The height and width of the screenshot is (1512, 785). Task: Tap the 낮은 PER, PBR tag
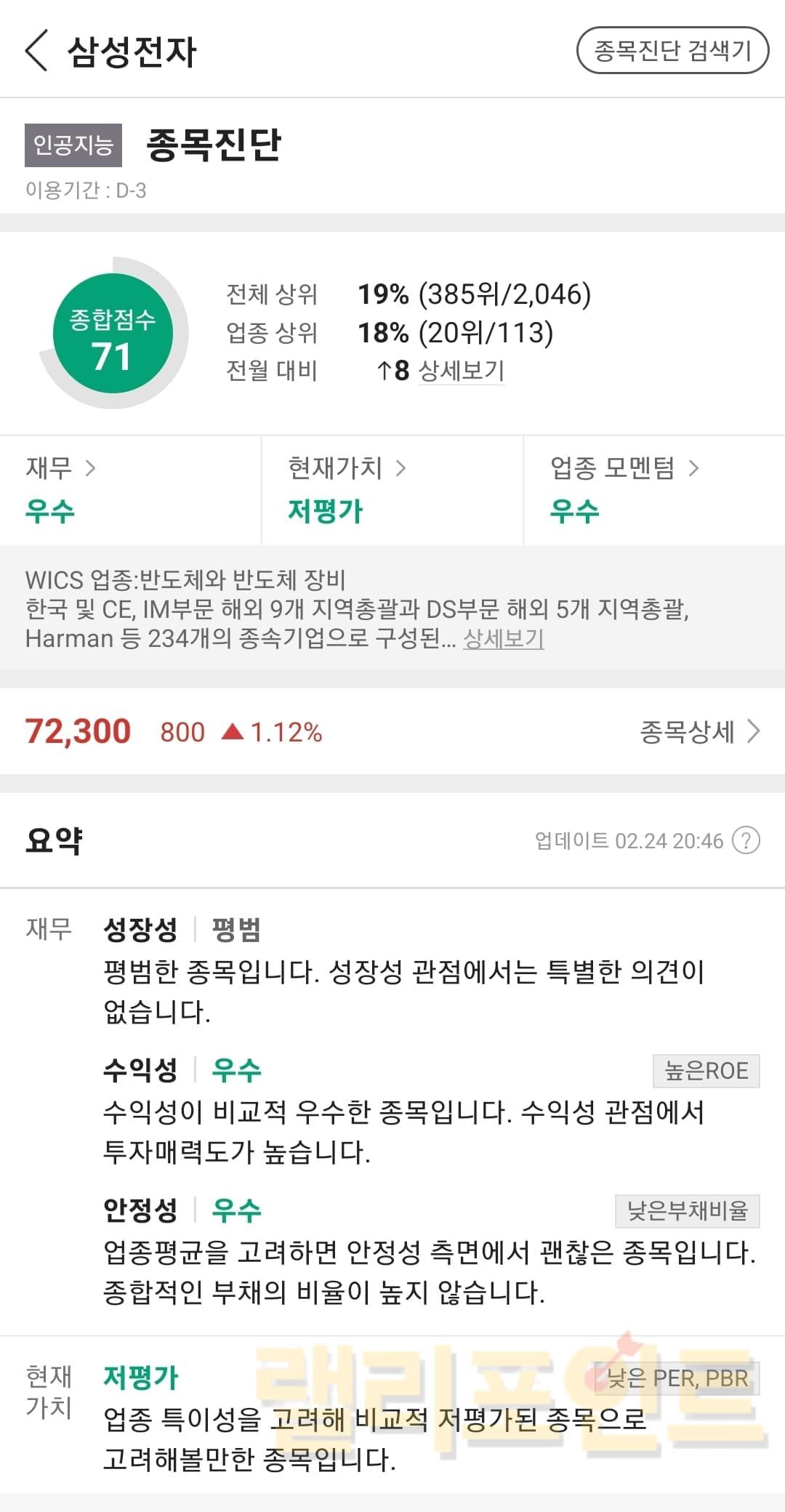click(x=677, y=1378)
